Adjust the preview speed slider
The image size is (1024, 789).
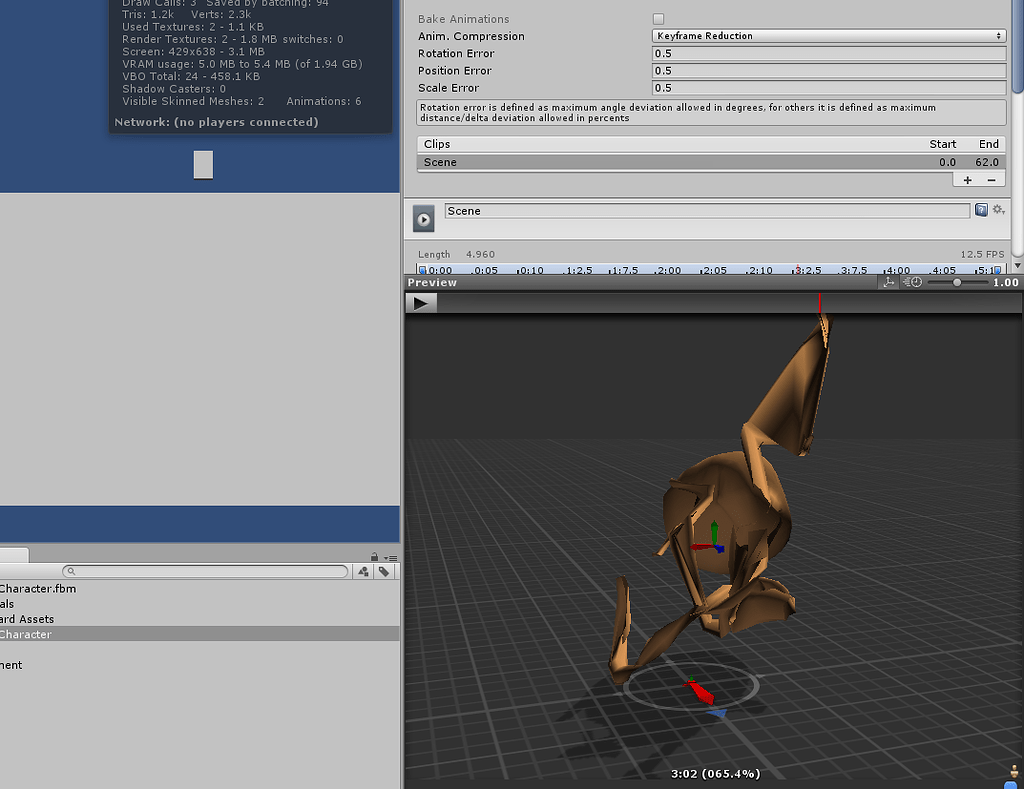pyautogui.click(x=957, y=283)
